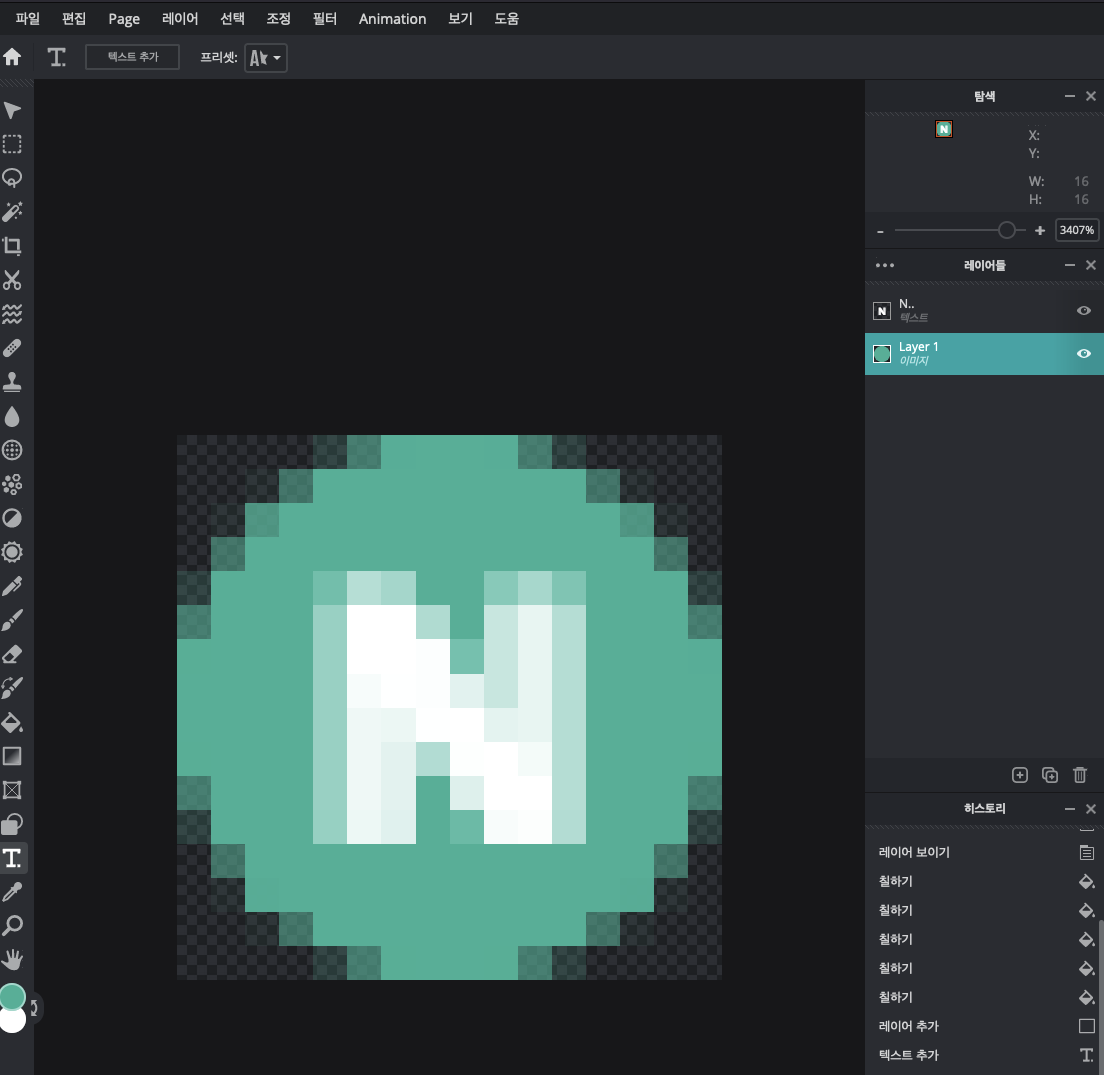1104x1075 pixels.
Task: Select the Text tool in left toolbar
Action: [12, 858]
